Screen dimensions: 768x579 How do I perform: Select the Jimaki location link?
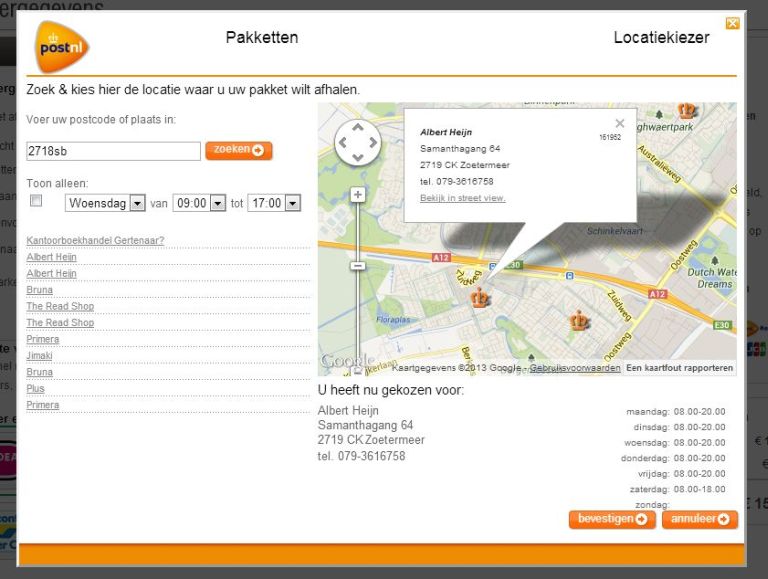tap(39, 356)
